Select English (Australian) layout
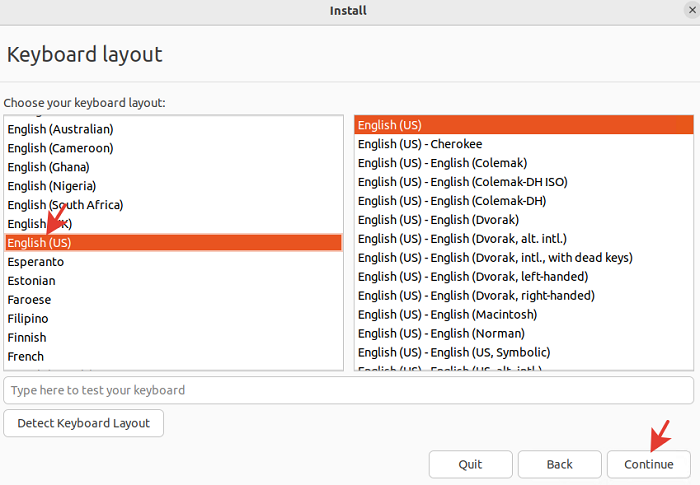The height and width of the screenshot is (485, 700). point(173,129)
